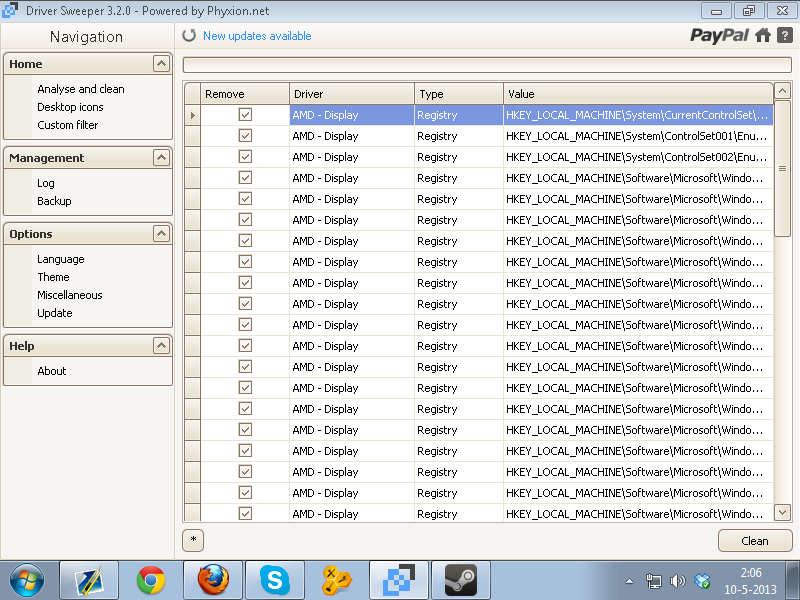Click the Show desktop strip on the taskbar
The height and width of the screenshot is (600, 800).
(792, 580)
